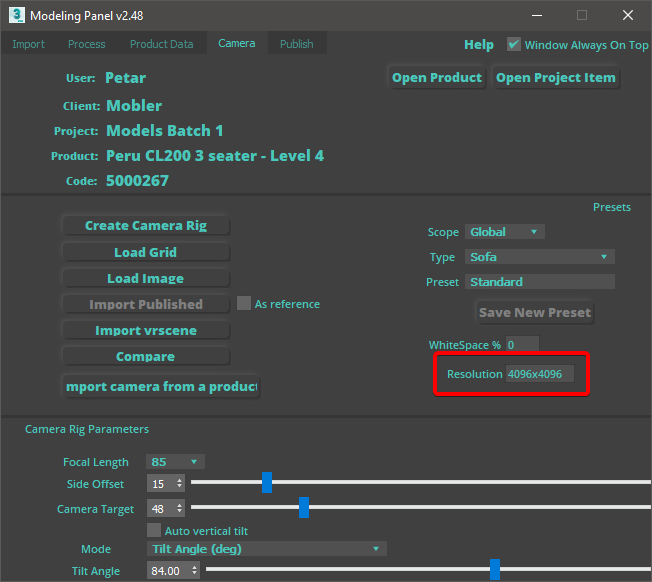This screenshot has width=652, height=582.
Task: Switch to the Publish tab
Action: 296,44
